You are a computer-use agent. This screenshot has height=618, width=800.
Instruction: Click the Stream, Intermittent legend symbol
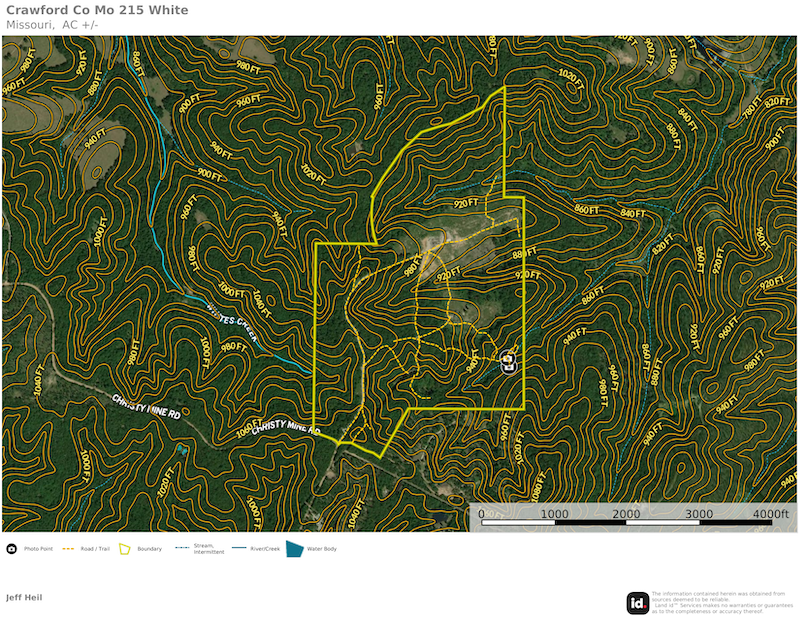coord(182,547)
